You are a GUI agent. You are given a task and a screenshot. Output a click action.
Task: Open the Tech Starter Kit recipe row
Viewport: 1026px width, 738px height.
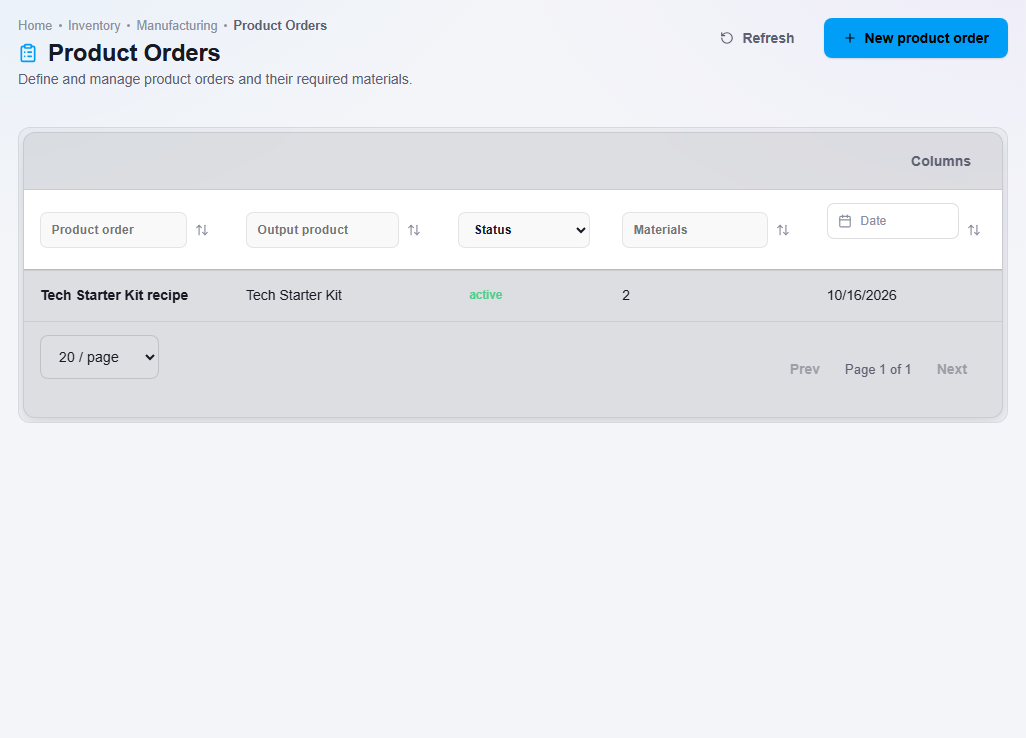coord(513,295)
